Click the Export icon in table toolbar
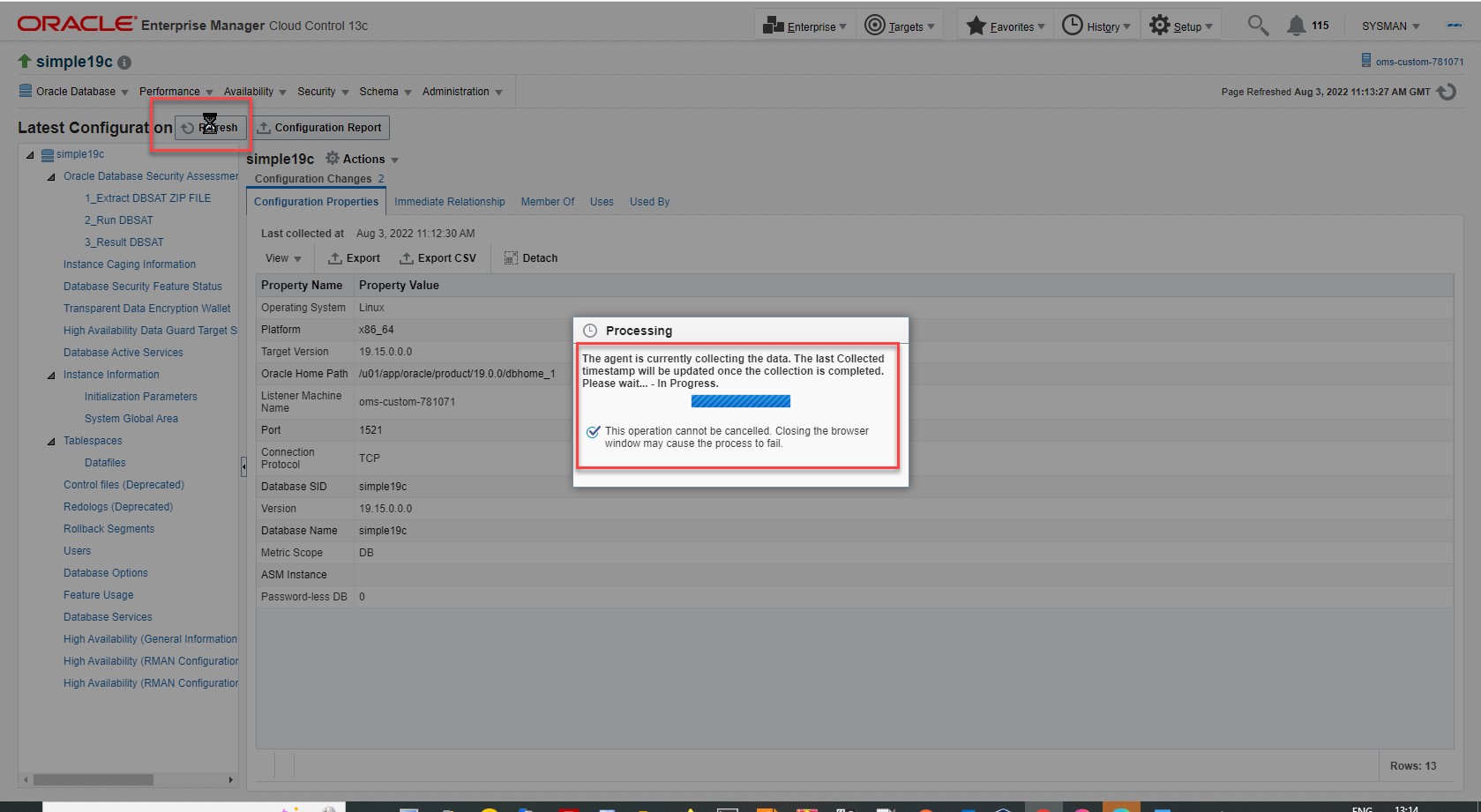Image resolution: width=1481 pixels, height=812 pixels. 335,258
